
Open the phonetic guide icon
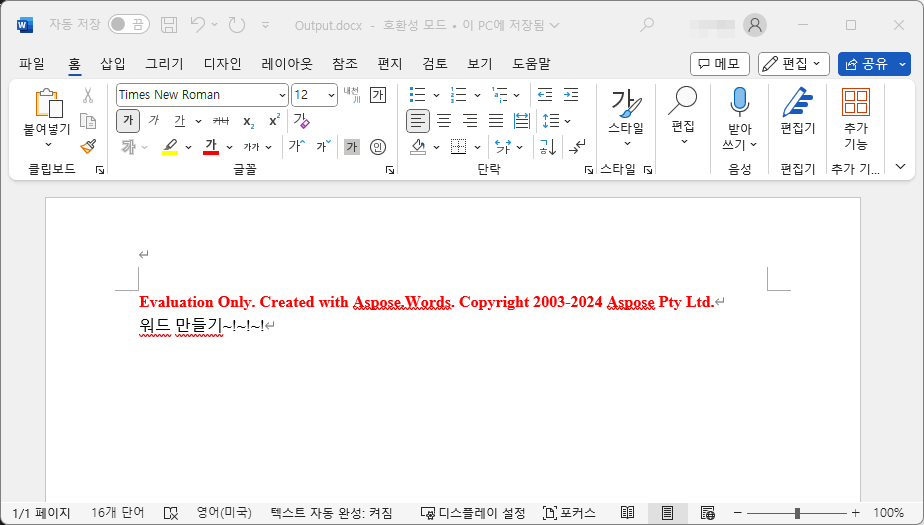pos(352,95)
